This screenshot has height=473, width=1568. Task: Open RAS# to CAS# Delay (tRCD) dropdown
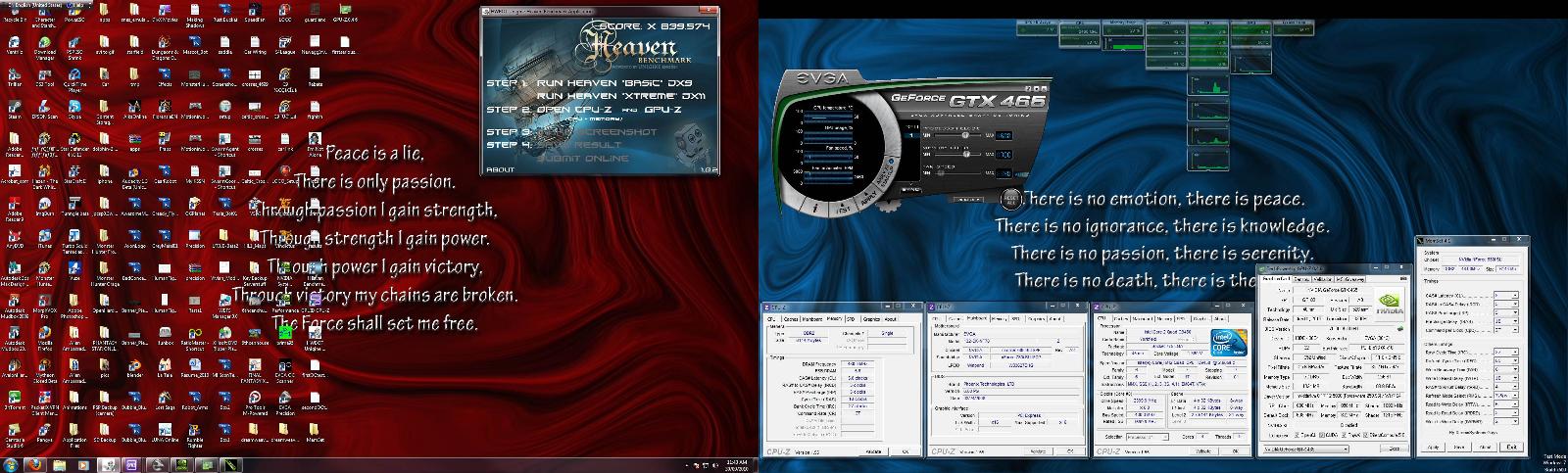[x=1506, y=304]
